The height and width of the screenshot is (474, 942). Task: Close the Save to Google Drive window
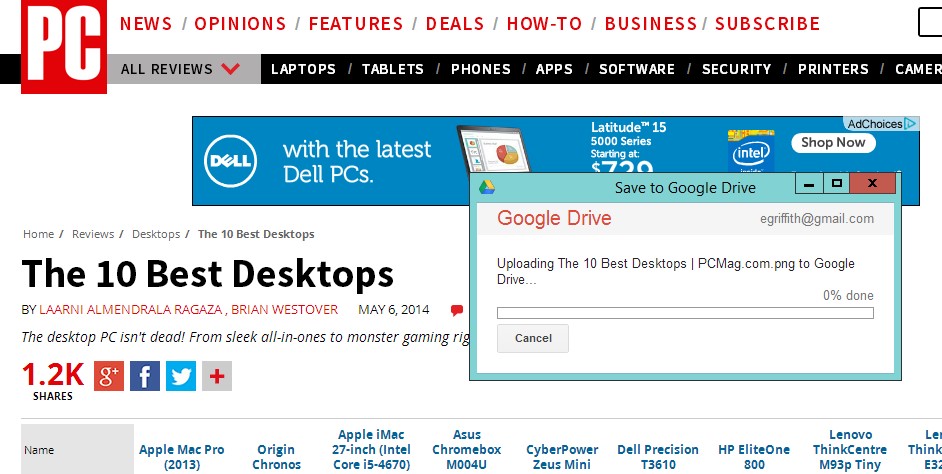coord(872,184)
